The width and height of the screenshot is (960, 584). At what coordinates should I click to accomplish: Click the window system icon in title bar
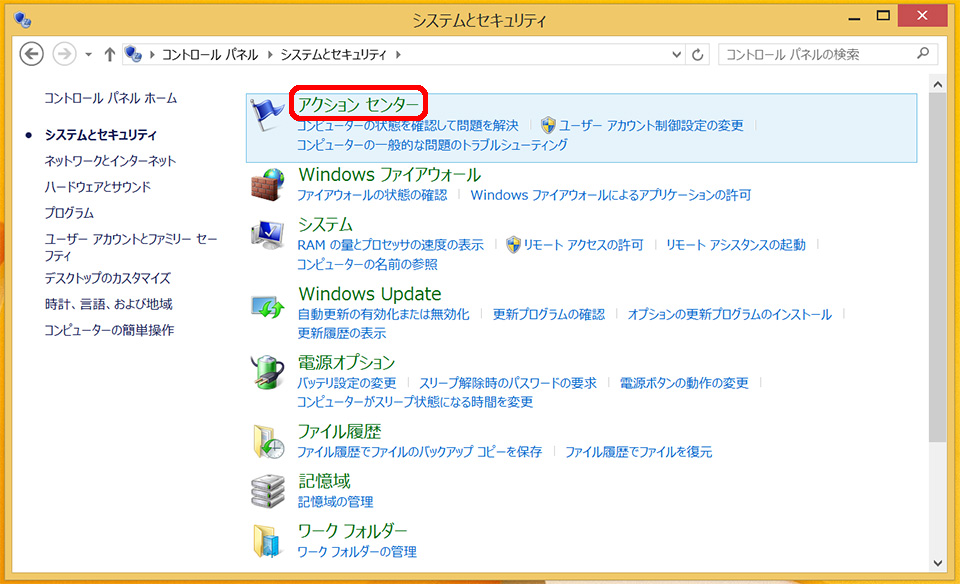(23, 20)
